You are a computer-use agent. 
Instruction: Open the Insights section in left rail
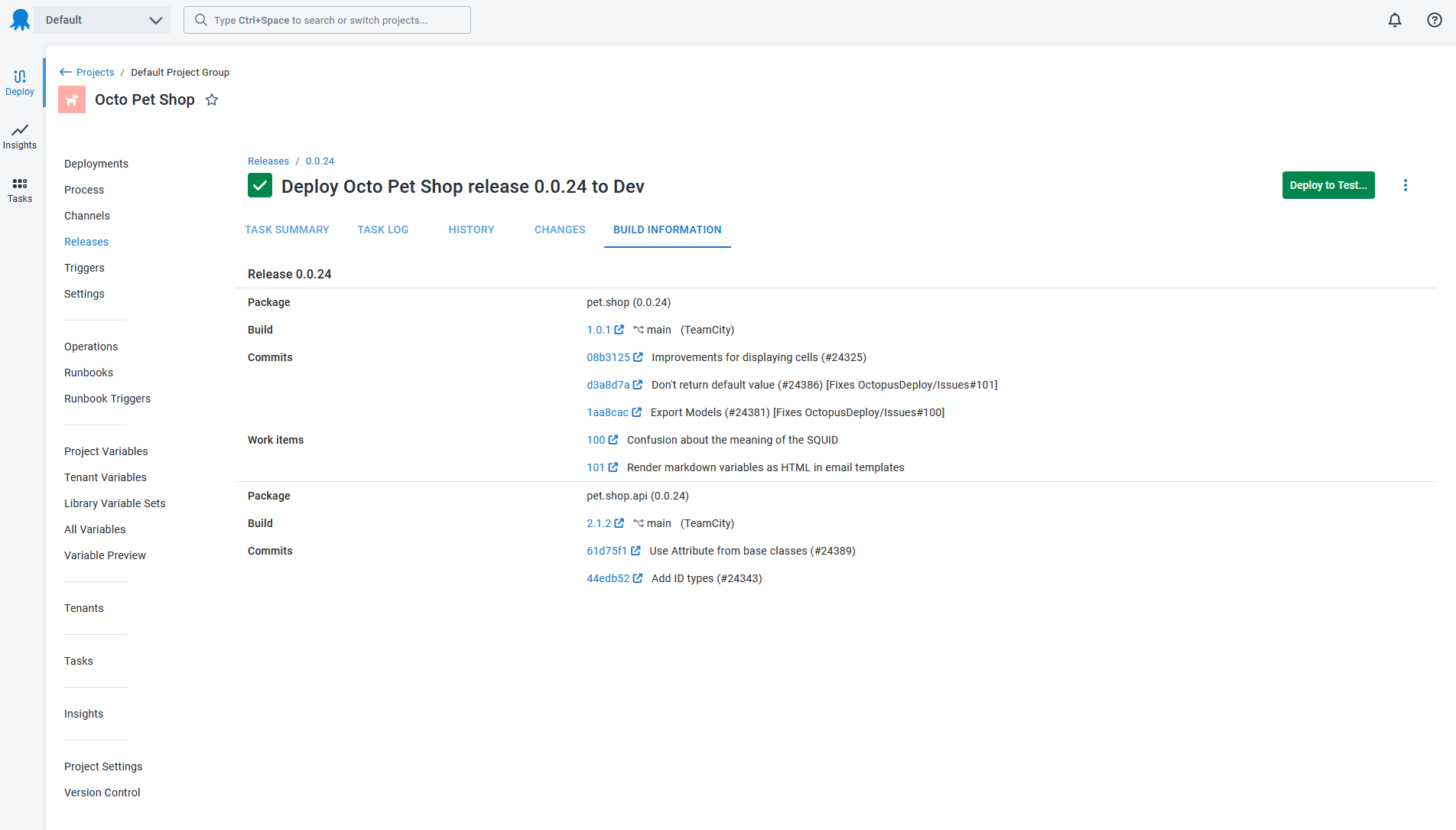[20, 136]
